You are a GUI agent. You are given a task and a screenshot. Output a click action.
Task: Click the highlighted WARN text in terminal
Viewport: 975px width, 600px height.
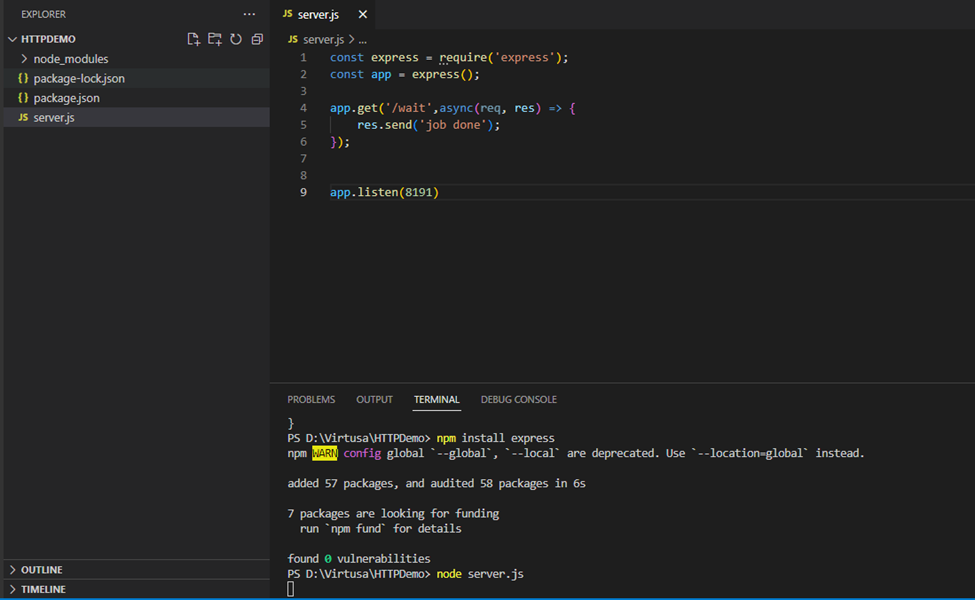(325, 453)
